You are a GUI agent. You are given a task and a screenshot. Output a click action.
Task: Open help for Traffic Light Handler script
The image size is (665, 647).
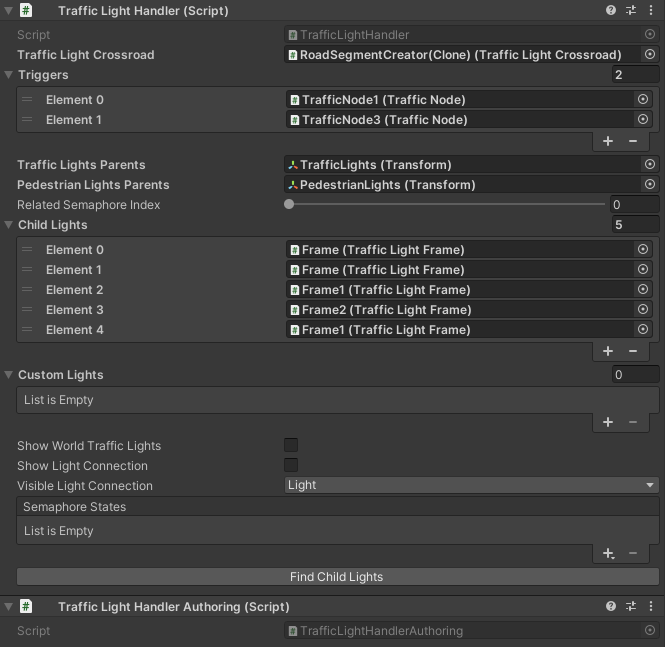point(611,10)
